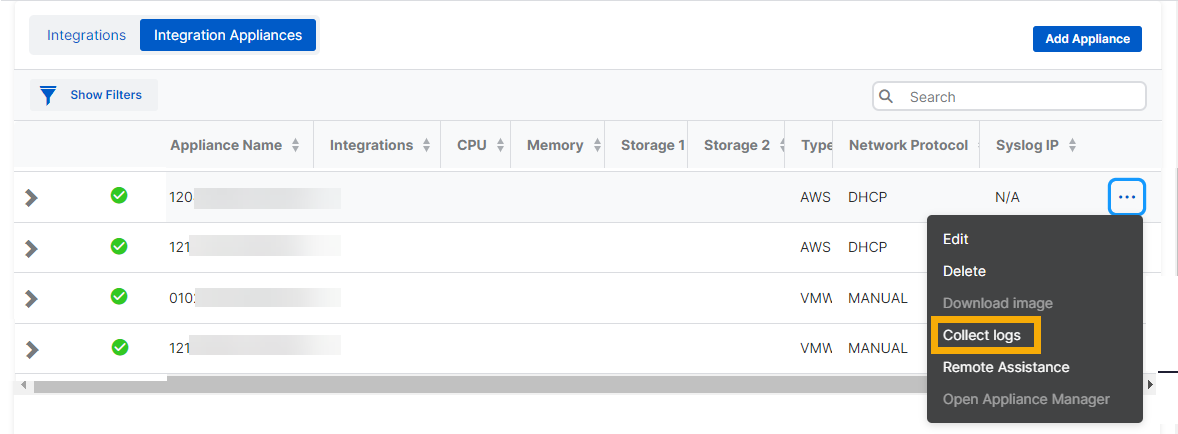Expand the appliance 120 row chevron
This screenshot has width=1178, height=434.
coord(31,197)
